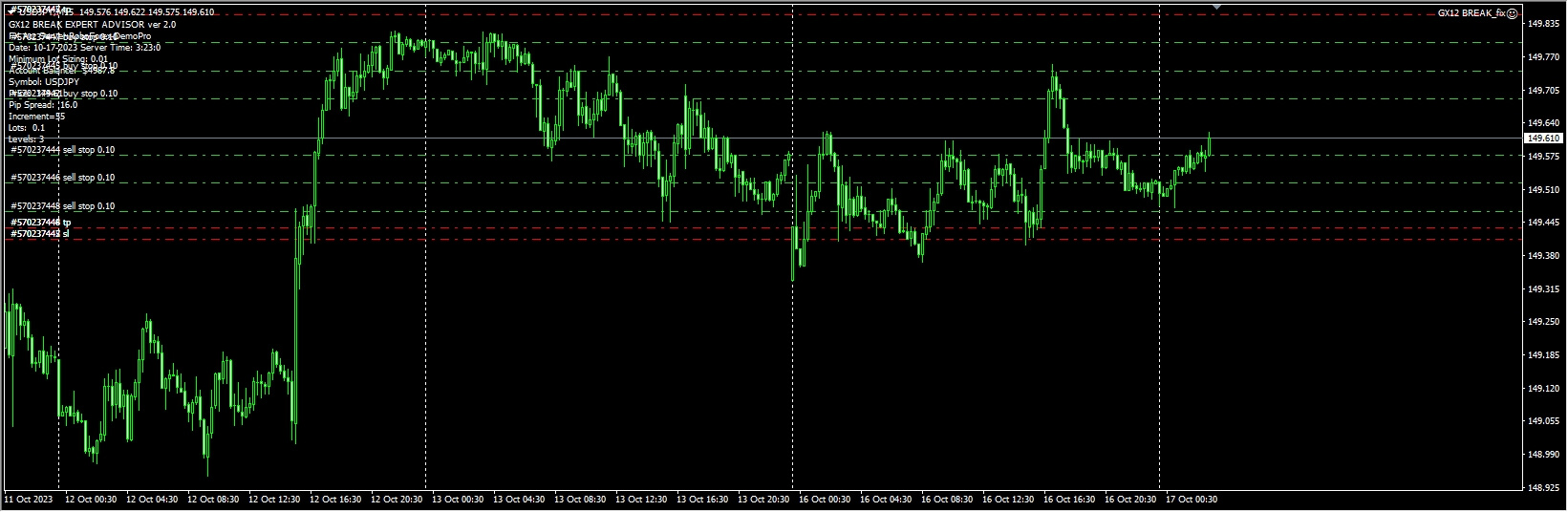Click the 13 Oct 12:30 time axis label
Image resolution: width=1568 pixels, height=512 pixels.
coord(639,500)
